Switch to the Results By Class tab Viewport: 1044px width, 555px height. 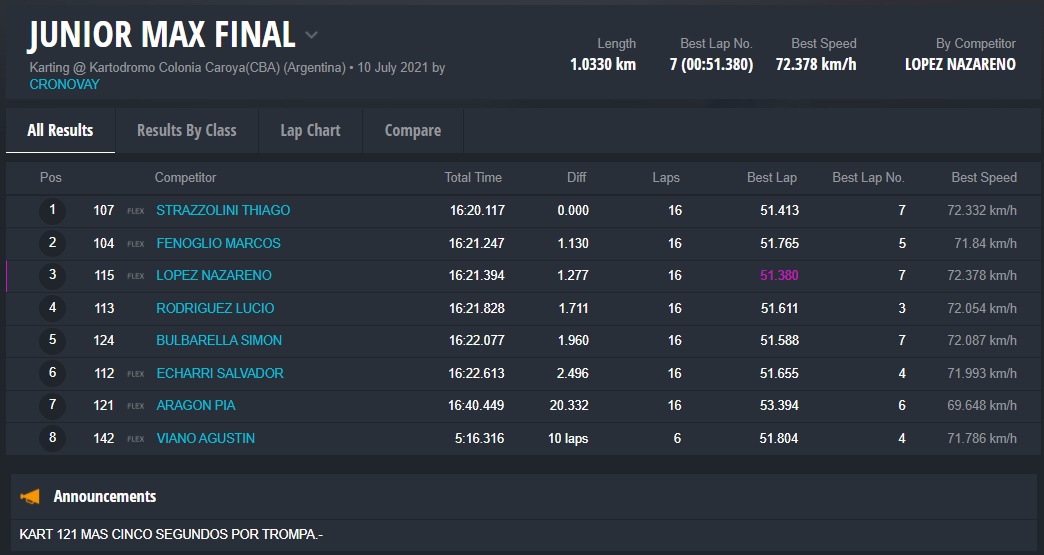pos(187,130)
